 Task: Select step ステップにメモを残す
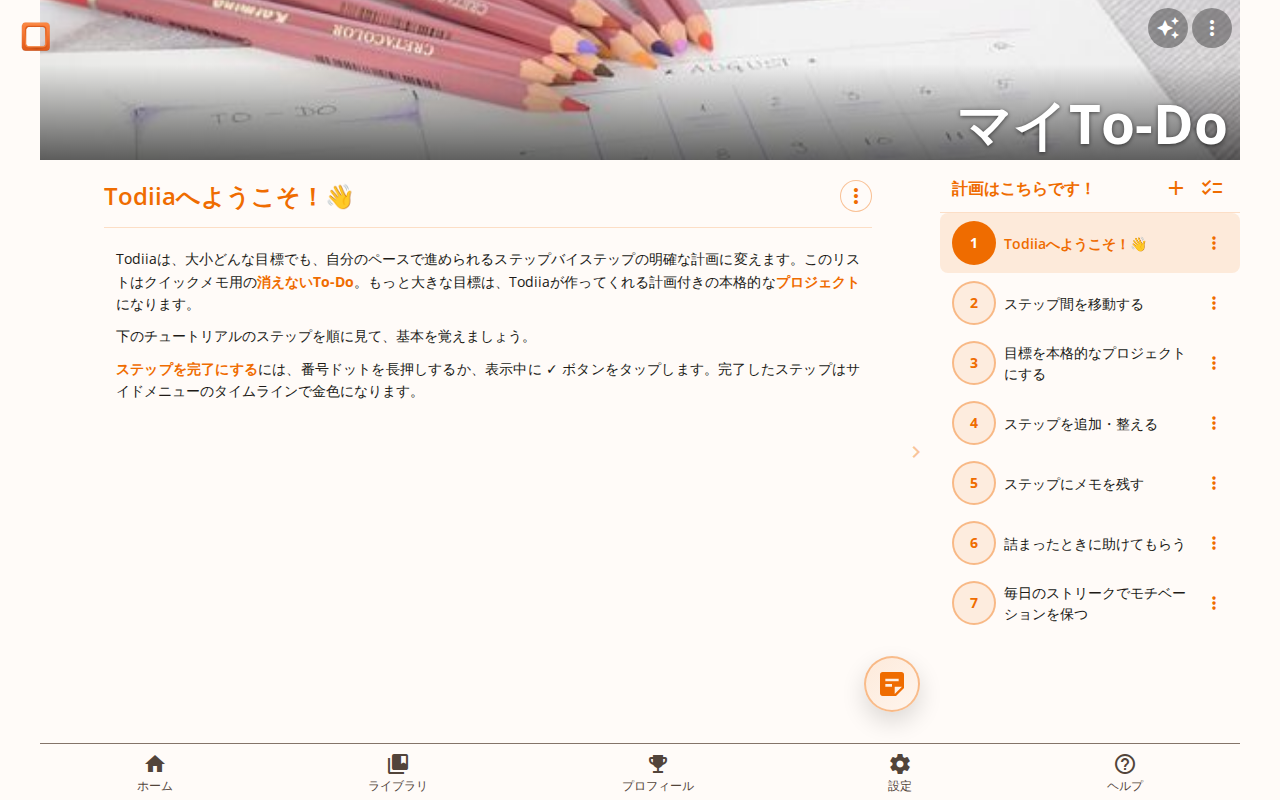[1074, 484]
